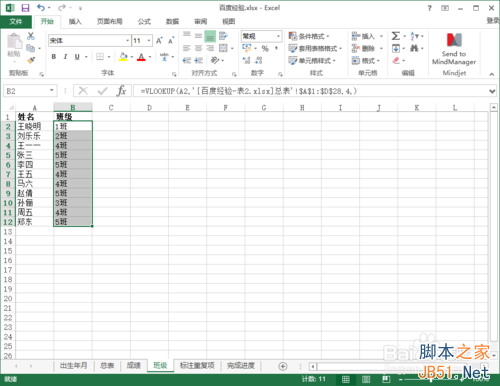Click the Insert Function fx icon

coord(122,91)
